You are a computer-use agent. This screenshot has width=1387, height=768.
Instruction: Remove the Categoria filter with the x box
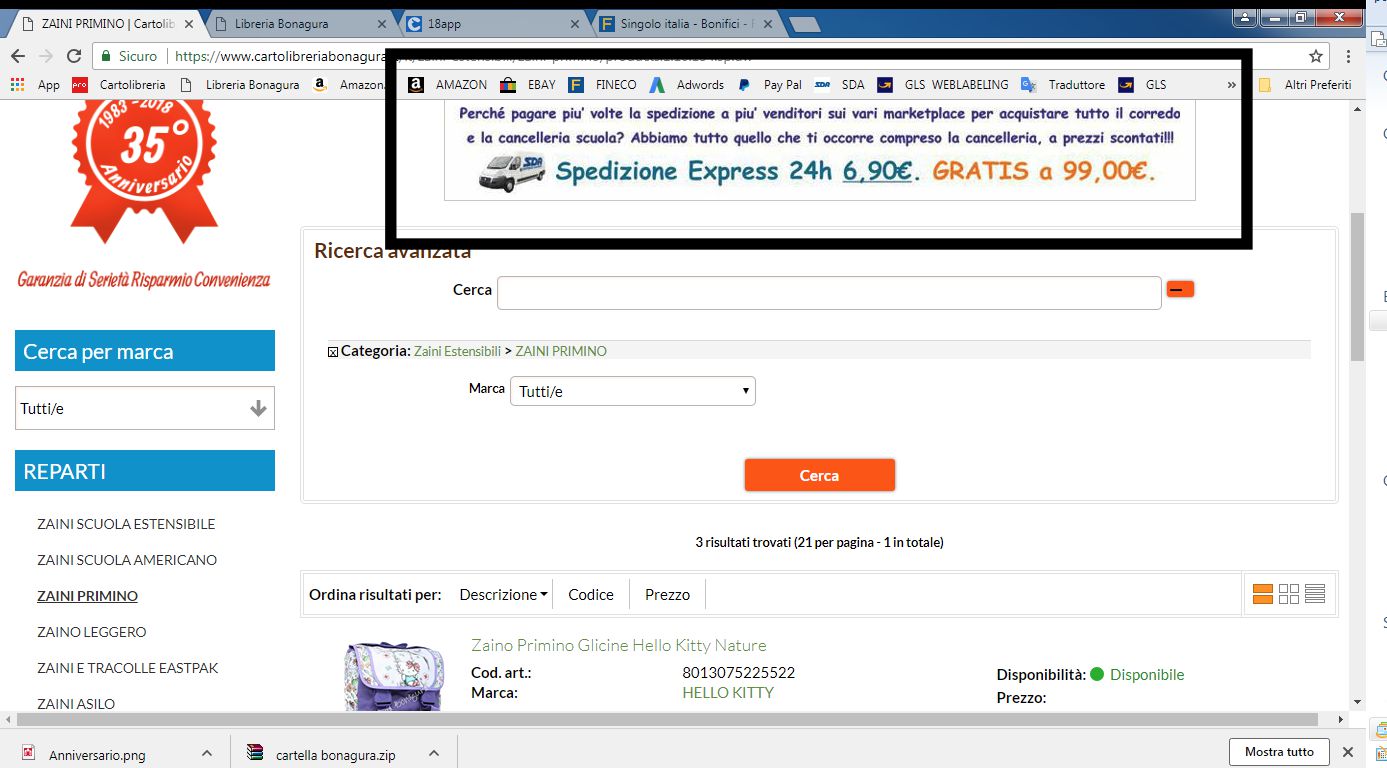click(333, 352)
